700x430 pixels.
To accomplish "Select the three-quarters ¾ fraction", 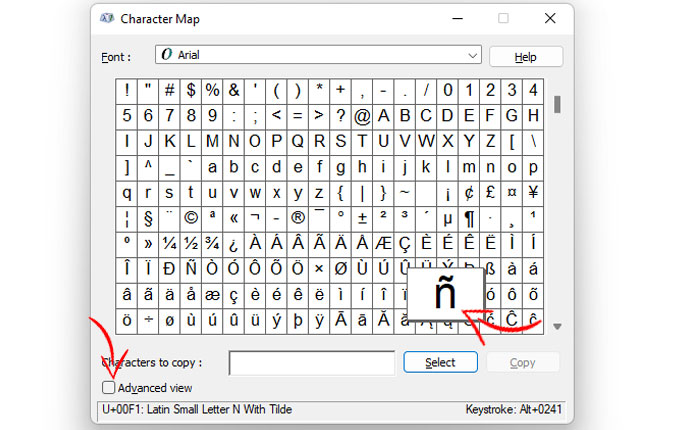I will point(212,244).
